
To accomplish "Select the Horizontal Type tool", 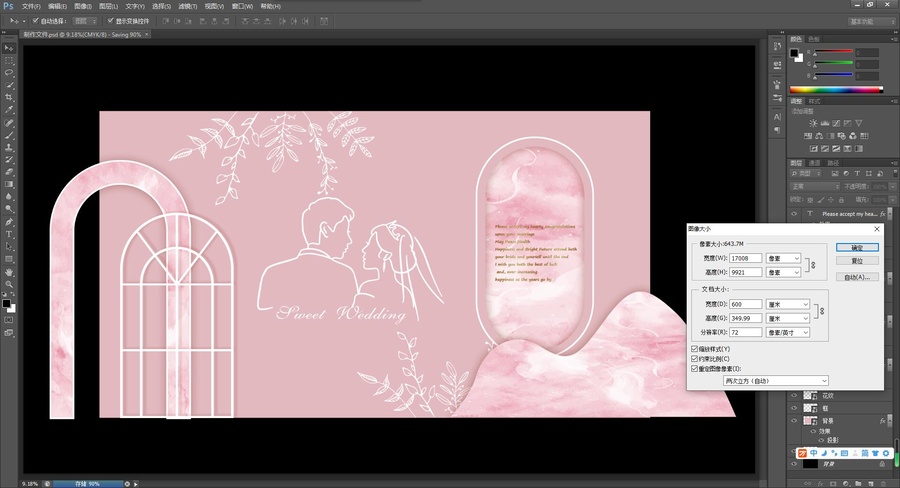I will [9, 234].
